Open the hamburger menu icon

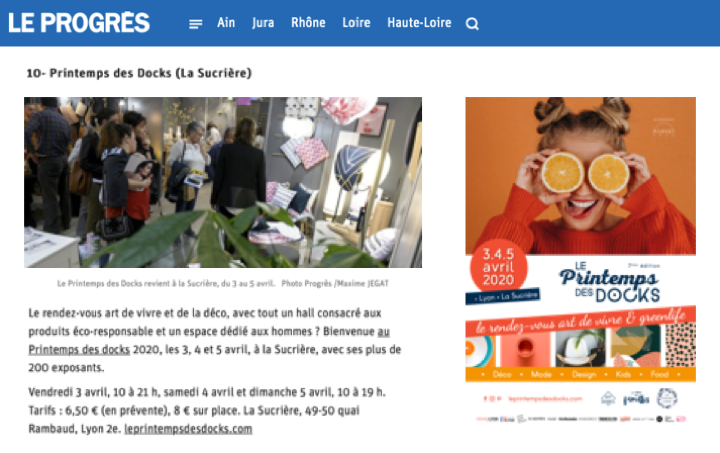point(196,24)
